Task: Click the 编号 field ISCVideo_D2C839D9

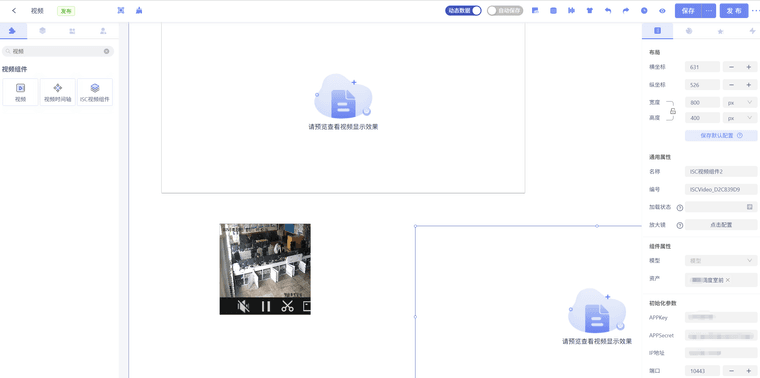Action: coord(721,189)
